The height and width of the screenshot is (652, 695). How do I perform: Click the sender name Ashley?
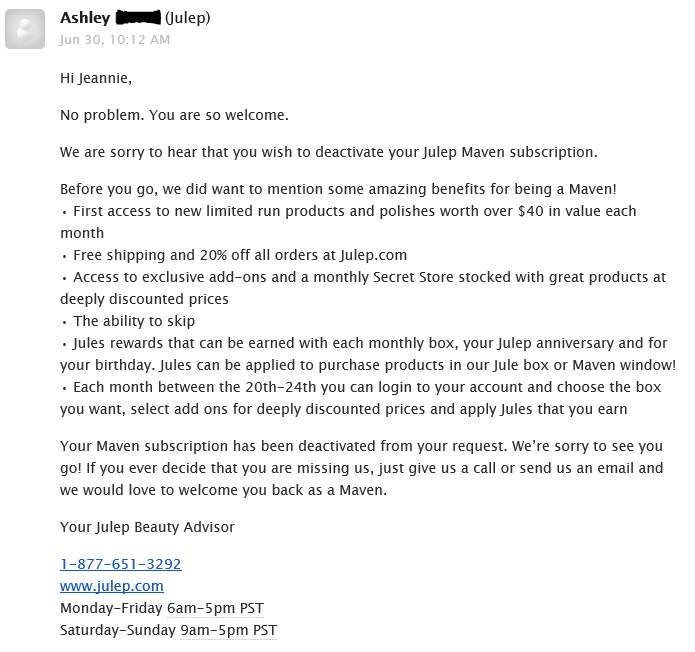[85, 18]
